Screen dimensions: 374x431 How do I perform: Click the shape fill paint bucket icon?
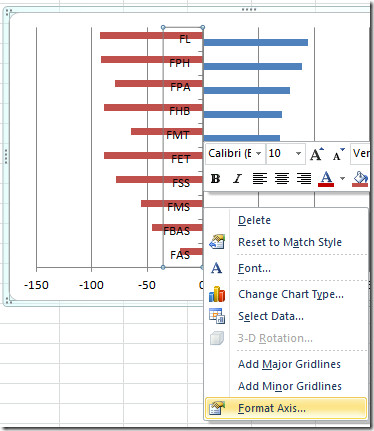pos(360,179)
